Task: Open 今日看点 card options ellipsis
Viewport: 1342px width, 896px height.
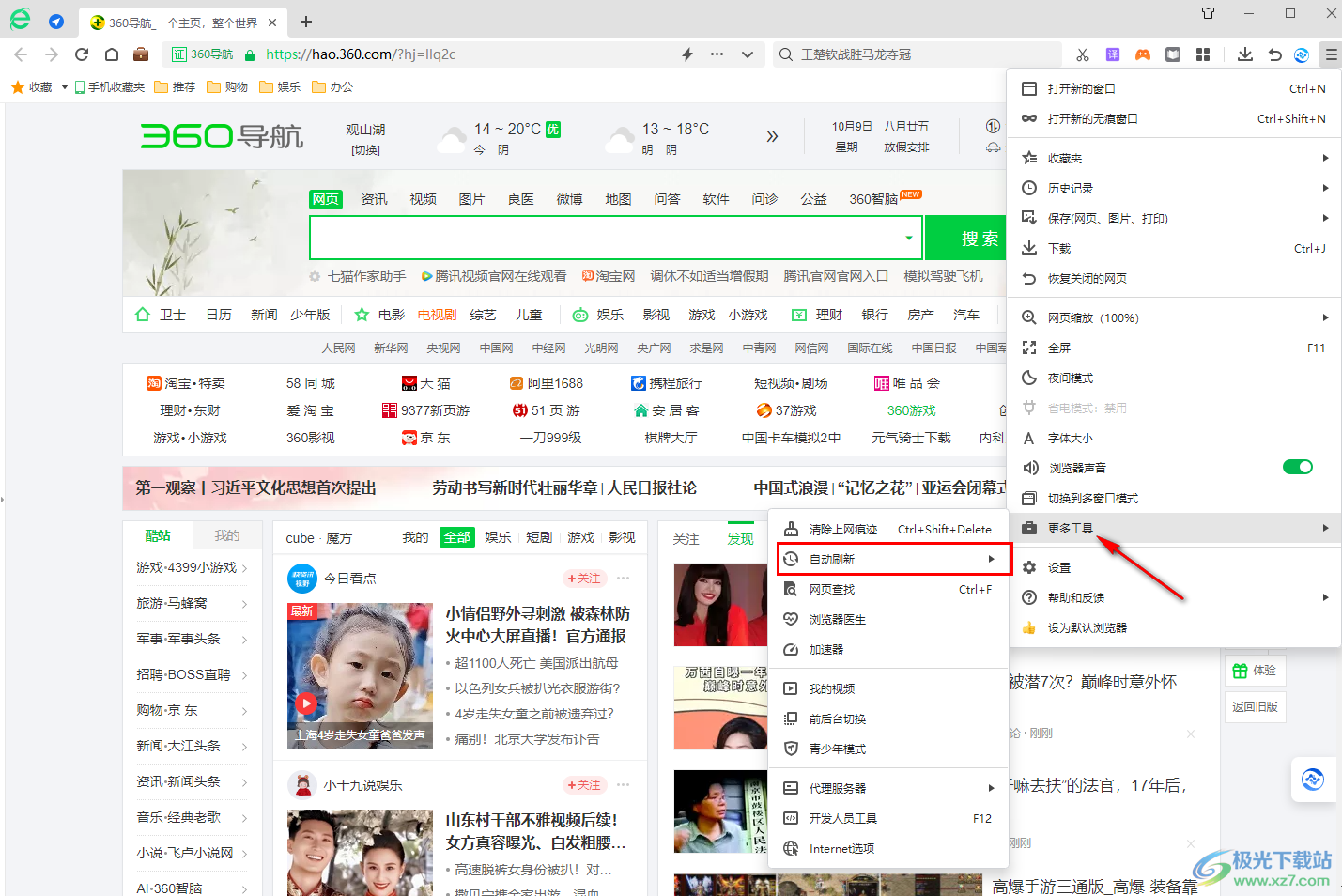Action: (x=624, y=578)
